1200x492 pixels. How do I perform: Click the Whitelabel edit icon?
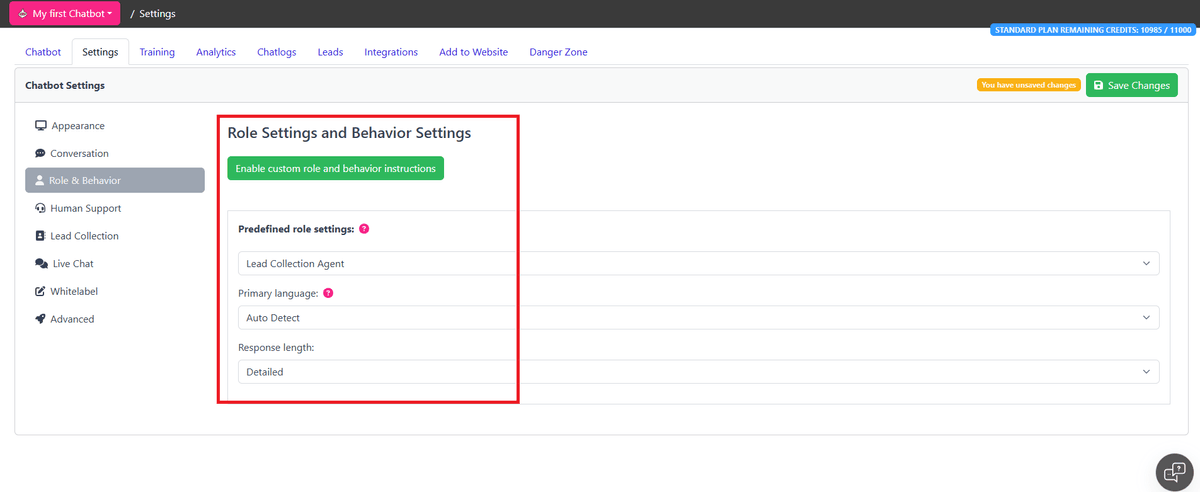(x=40, y=292)
